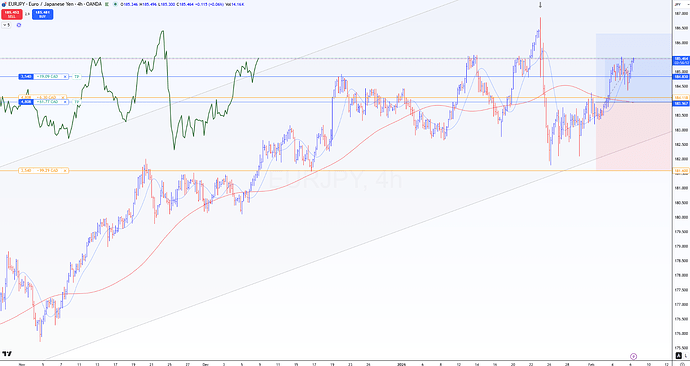This screenshot has width=690, height=366.
Task: Cancel the -99.29 CAD order with its x
Action: [66, 170]
